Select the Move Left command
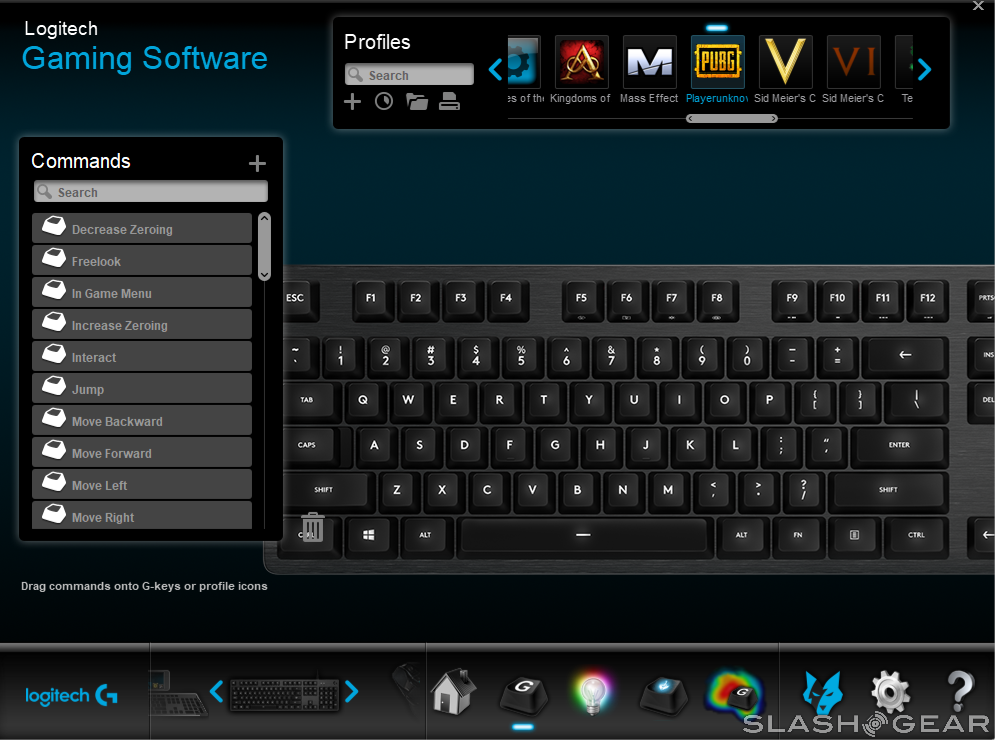The height and width of the screenshot is (740, 995). 142,484
